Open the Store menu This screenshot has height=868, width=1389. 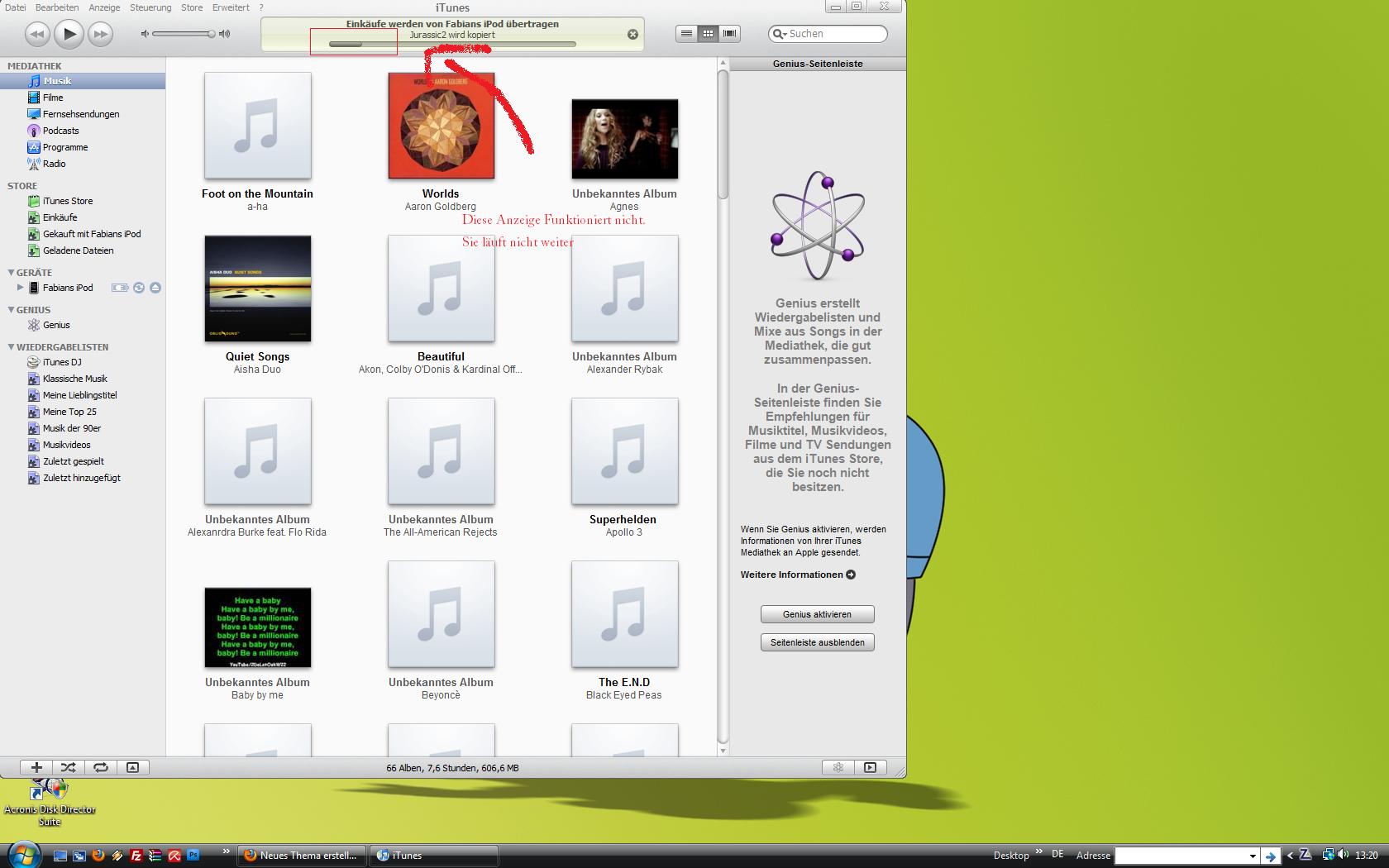coord(192,7)
